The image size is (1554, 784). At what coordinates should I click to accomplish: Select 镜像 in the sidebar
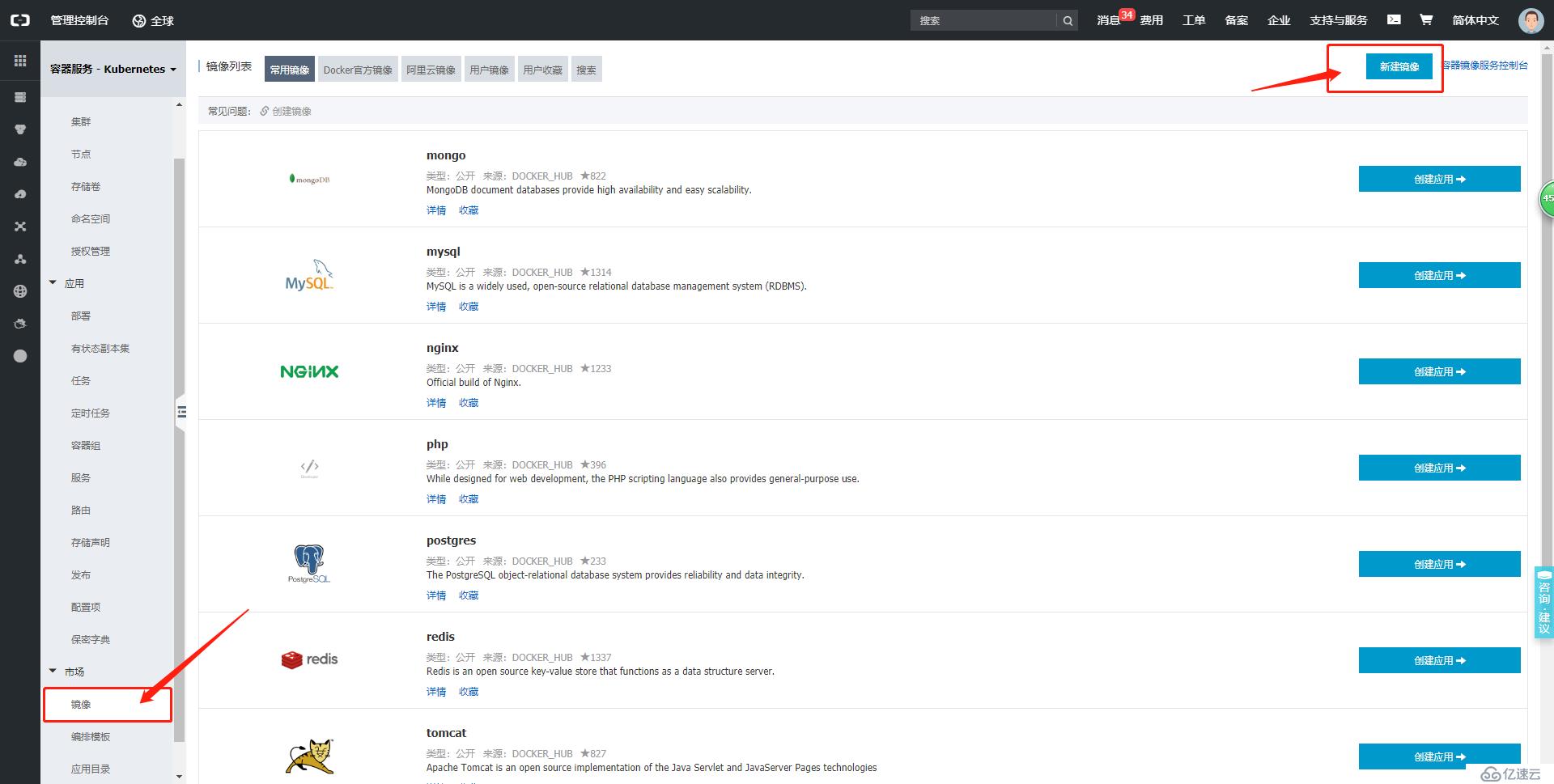(x=81, y=704)
